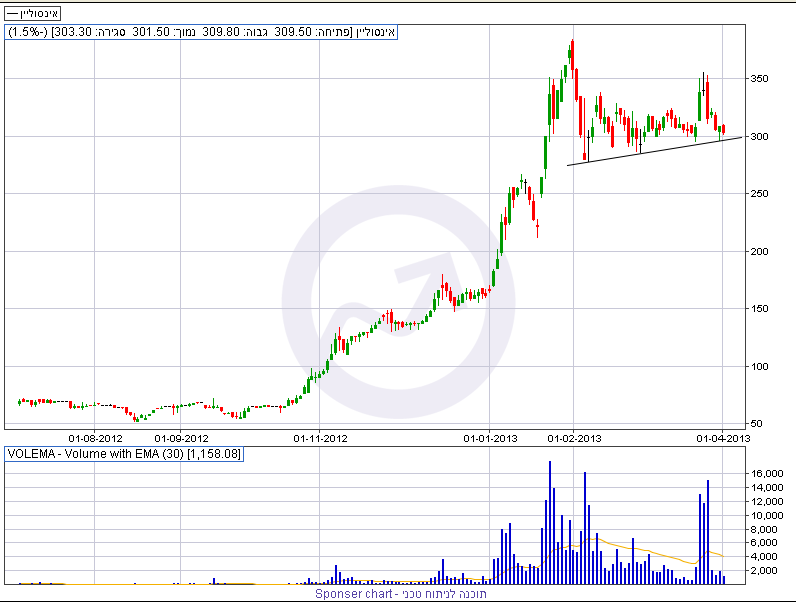The image size is (796, 602).
Task: Select the 01-02-2013 date label
Action: (574, 439)
